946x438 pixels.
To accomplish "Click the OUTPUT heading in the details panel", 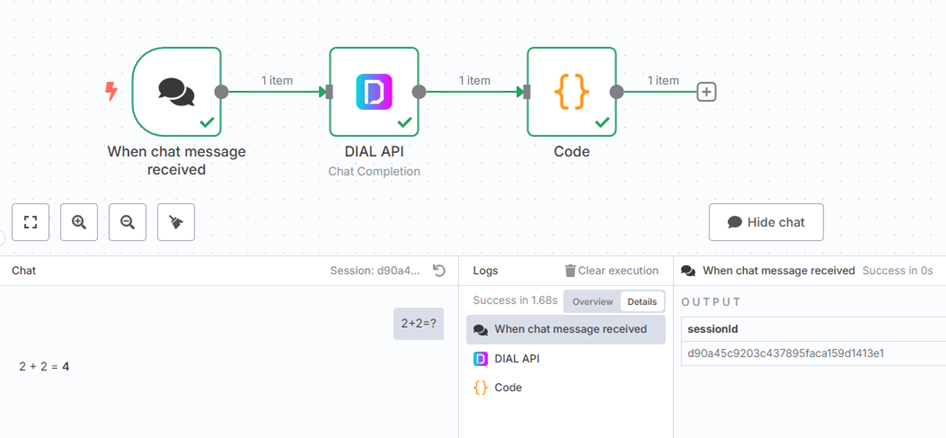I will (711, 302).
